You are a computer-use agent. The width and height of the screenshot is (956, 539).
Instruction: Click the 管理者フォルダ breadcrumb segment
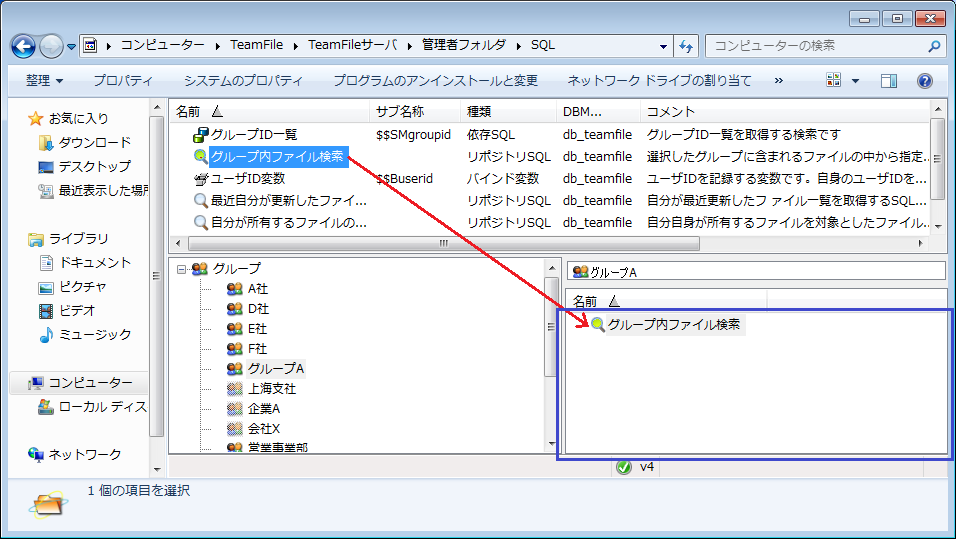(463, 46)
